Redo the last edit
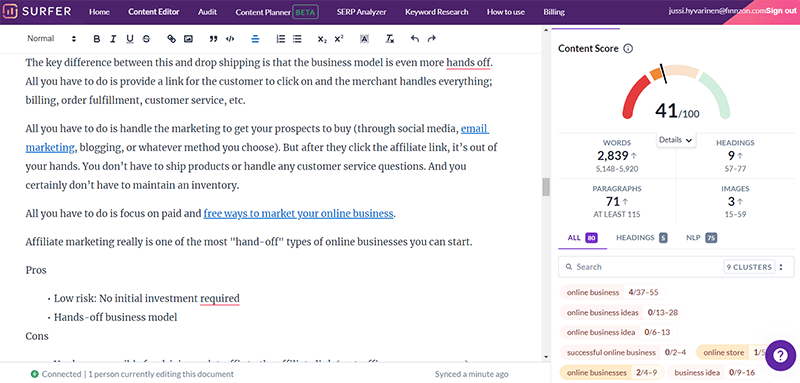This screenshot has height=383, width=800. [x=432, y=39]
